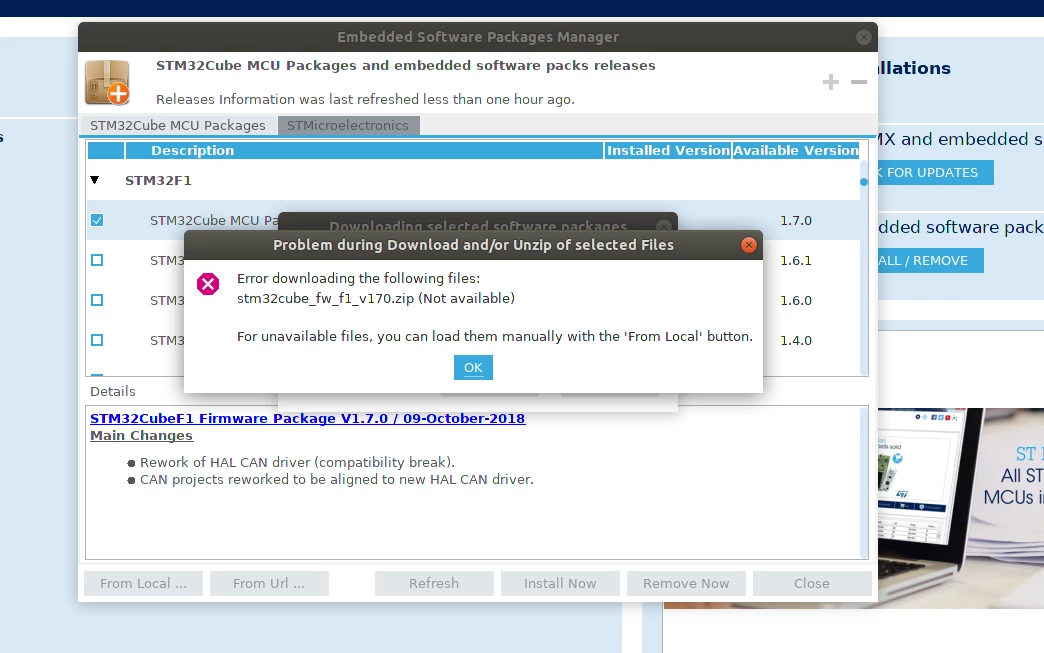Select the 1.6.1 available version cell

[x=796, y=260]
